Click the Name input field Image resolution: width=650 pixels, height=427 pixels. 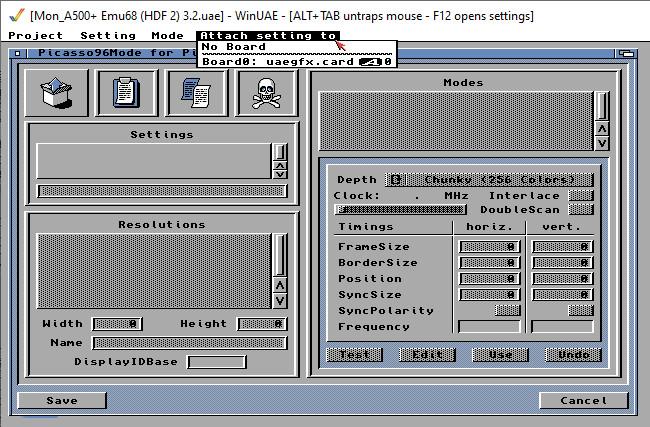[189, 343]
